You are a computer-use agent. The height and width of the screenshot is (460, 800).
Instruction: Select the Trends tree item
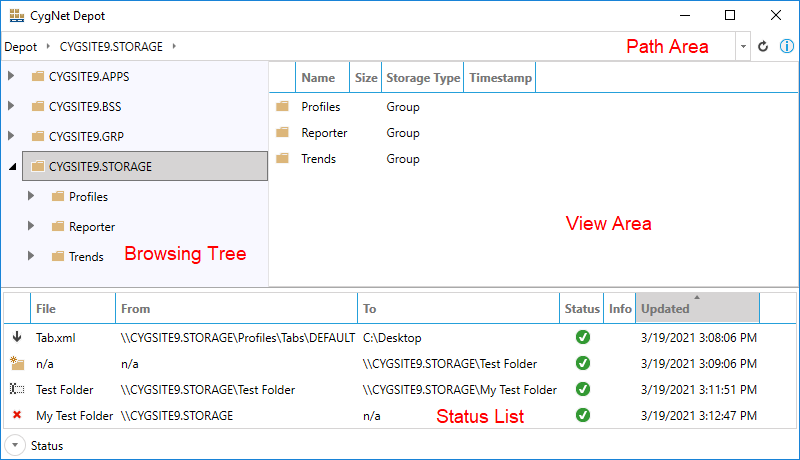86,257
